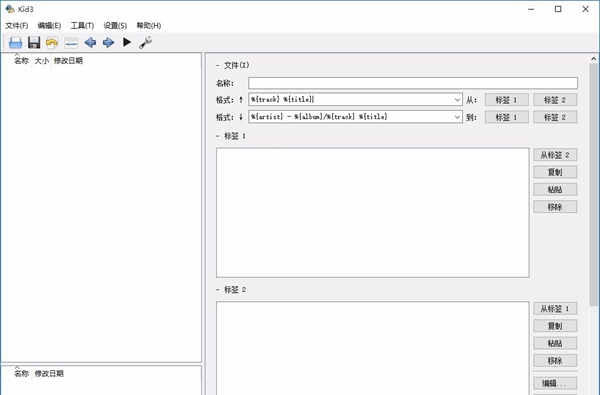Viewport: 600px width, 395px height.
Task: Click 粘贴 button in 标签 1 section
Action: [555, 189]
